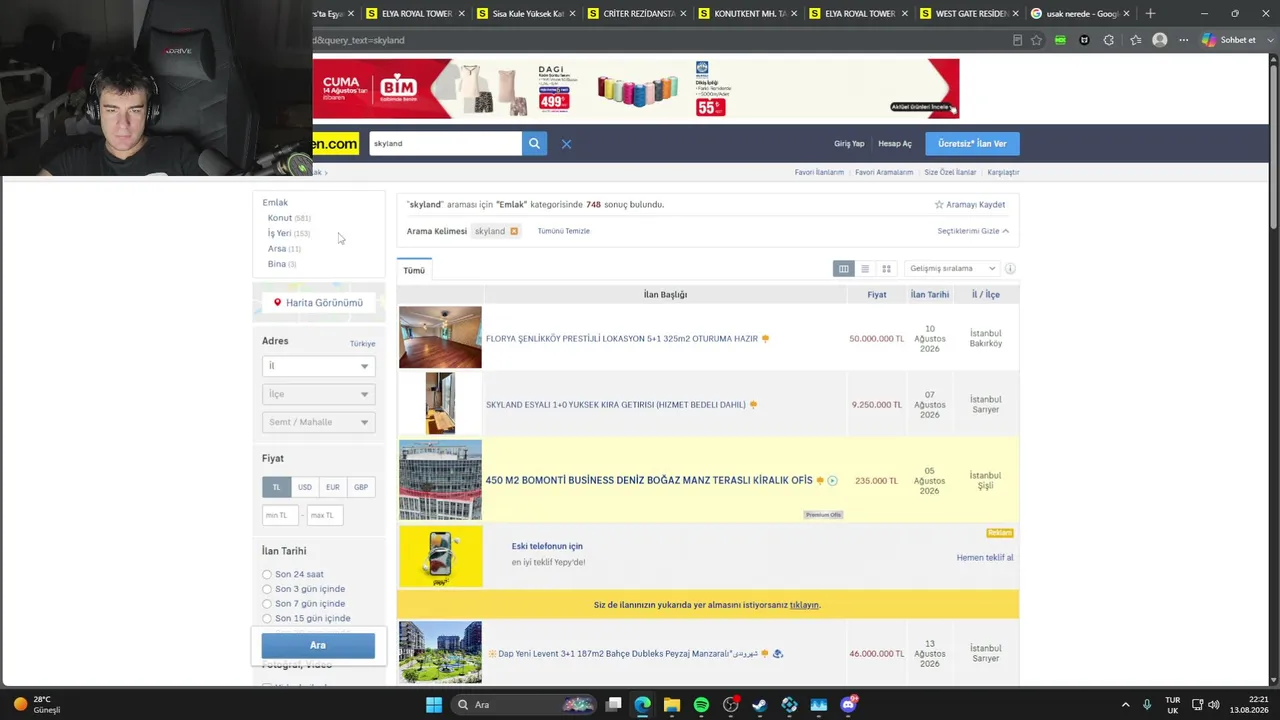Click the star icon beside Aramayı Kaydet
Image resolution: width=1280 pixels, height=720 pixels.
[x=939, y=204]
